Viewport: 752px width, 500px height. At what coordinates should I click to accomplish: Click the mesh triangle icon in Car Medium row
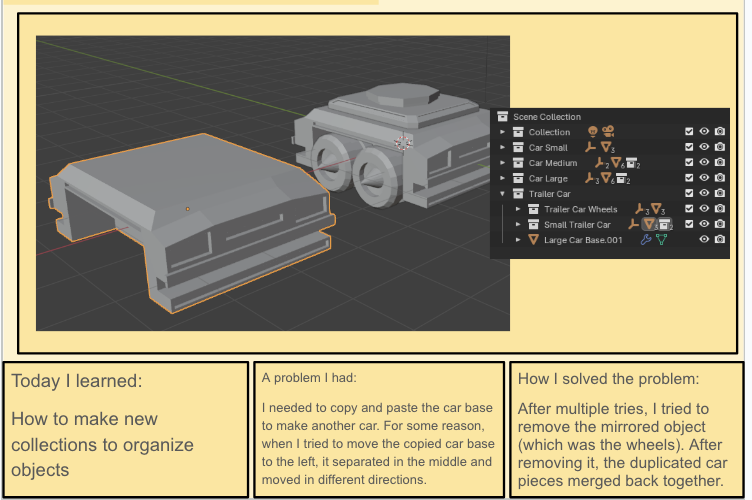[x=616, y=163]
